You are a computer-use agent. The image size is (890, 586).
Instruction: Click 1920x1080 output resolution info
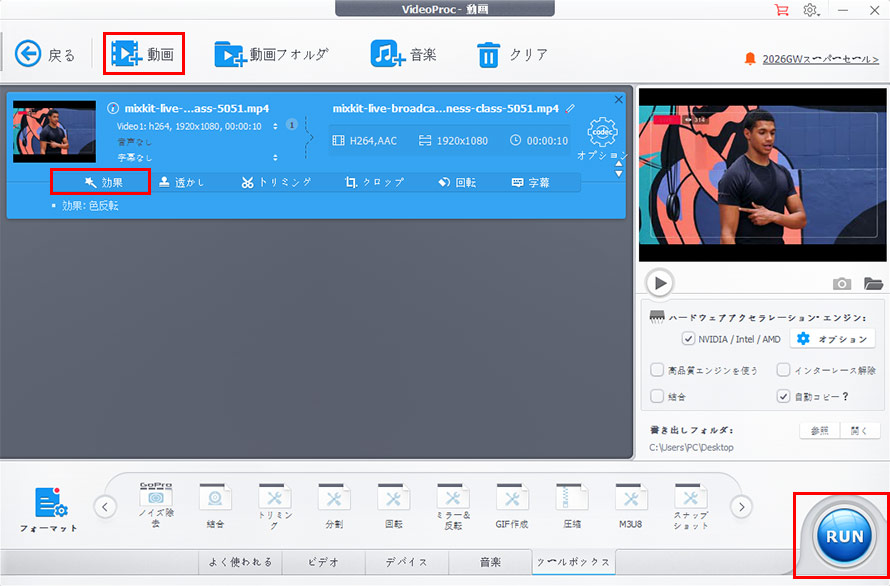(x=454, y=140)
